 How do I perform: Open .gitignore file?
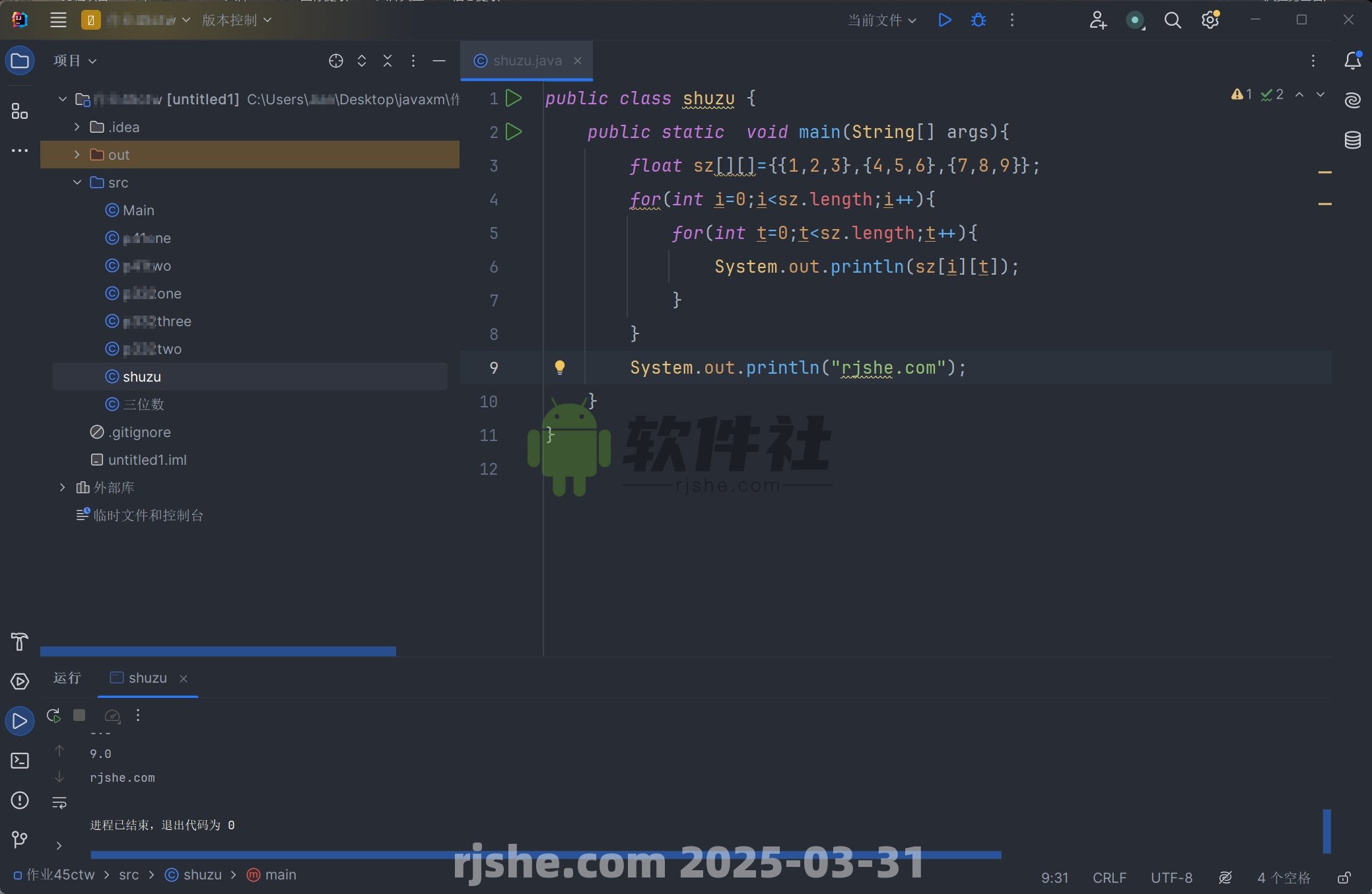pos(131,432)
